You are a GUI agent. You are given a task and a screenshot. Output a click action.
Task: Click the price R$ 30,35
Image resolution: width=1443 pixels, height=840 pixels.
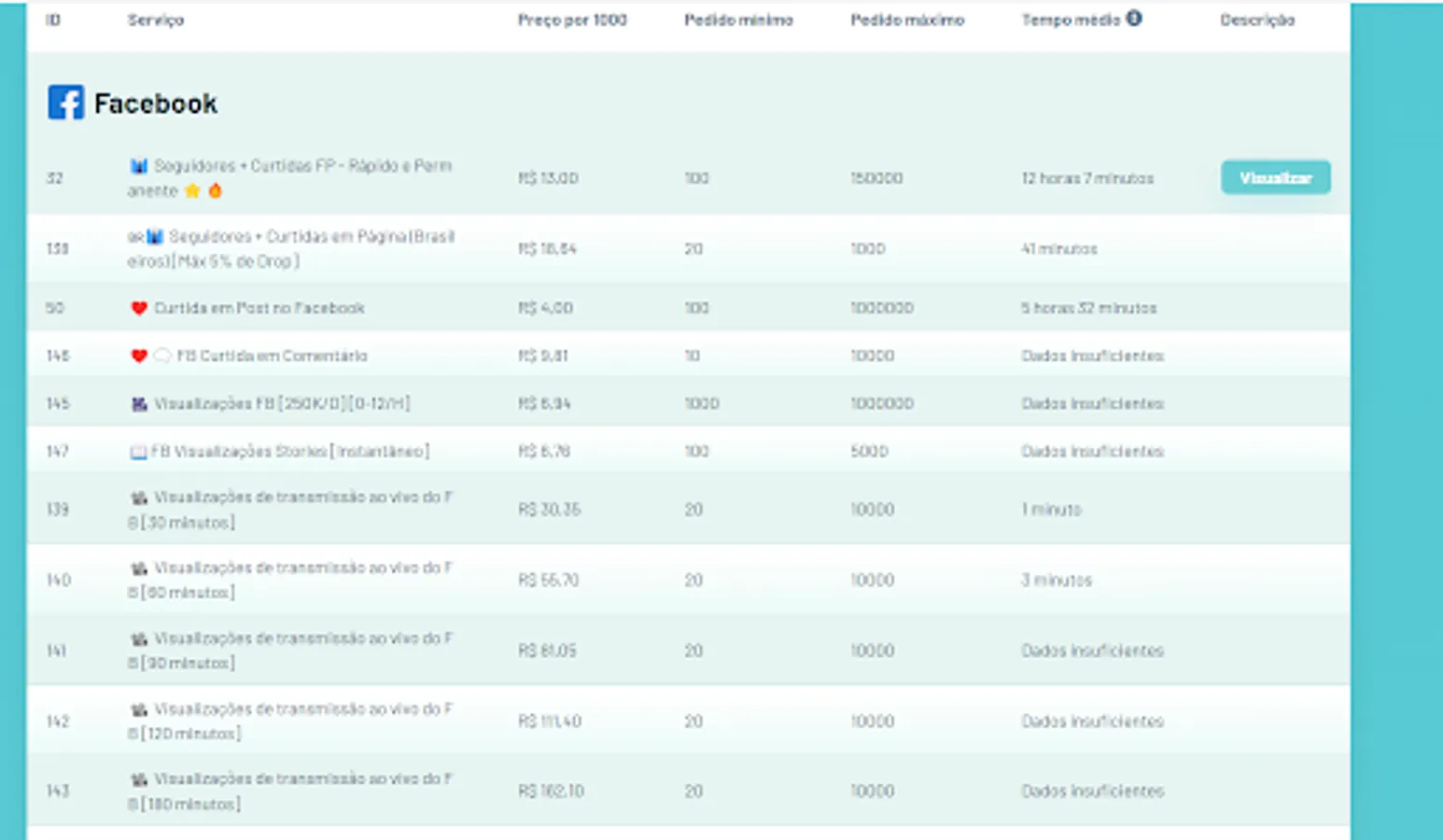[x=549, y=510]
